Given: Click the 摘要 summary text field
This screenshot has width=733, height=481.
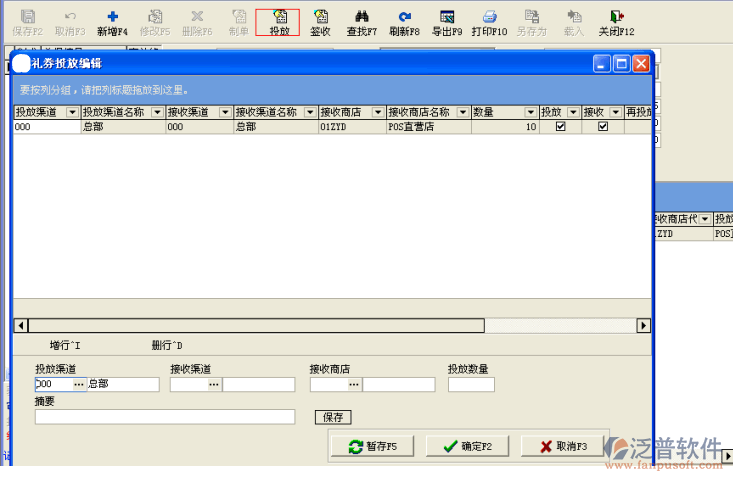Looking at the screenshot, I should point(165,417).
